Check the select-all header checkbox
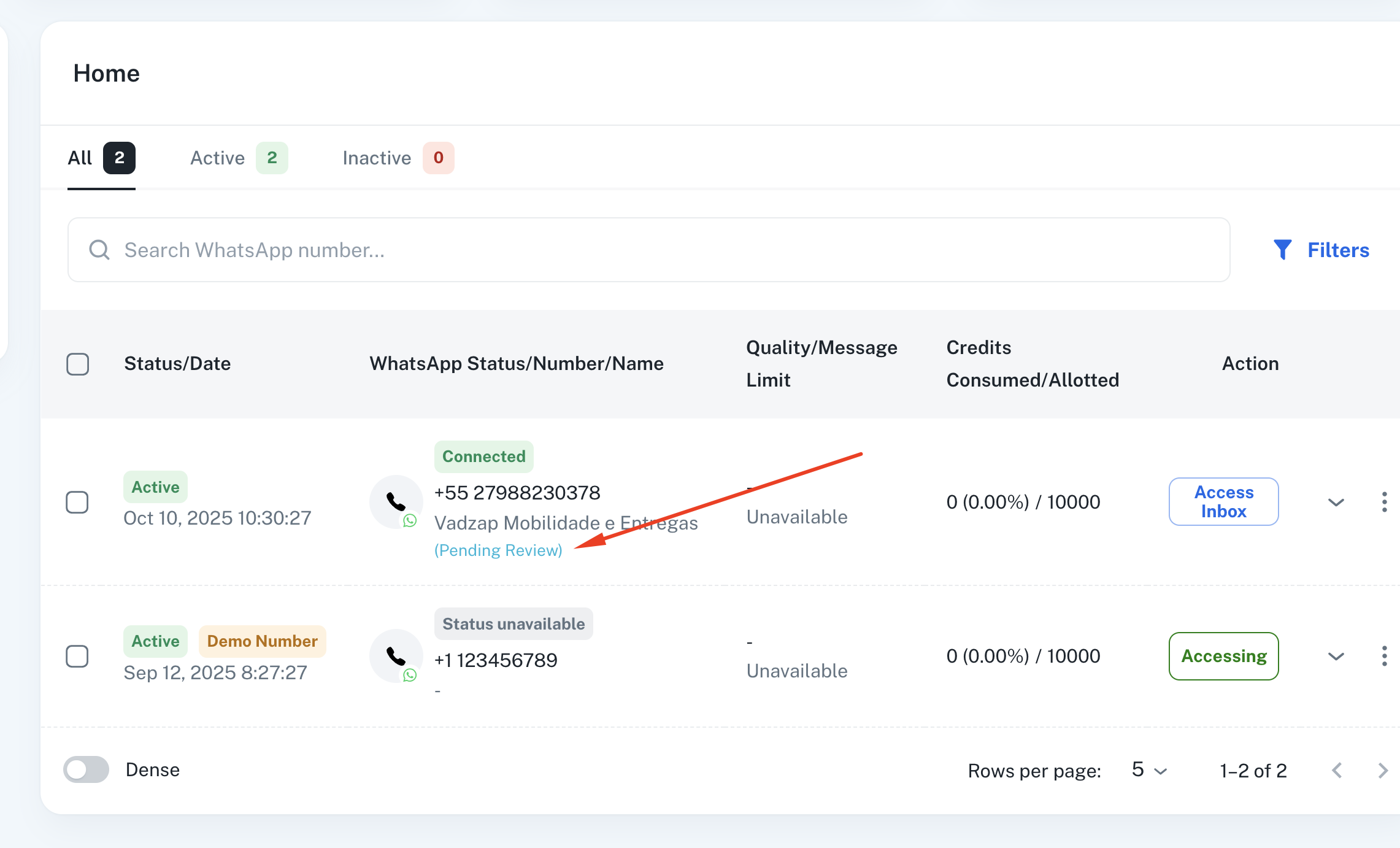The image size is (1400, 848). pos(78,364)
